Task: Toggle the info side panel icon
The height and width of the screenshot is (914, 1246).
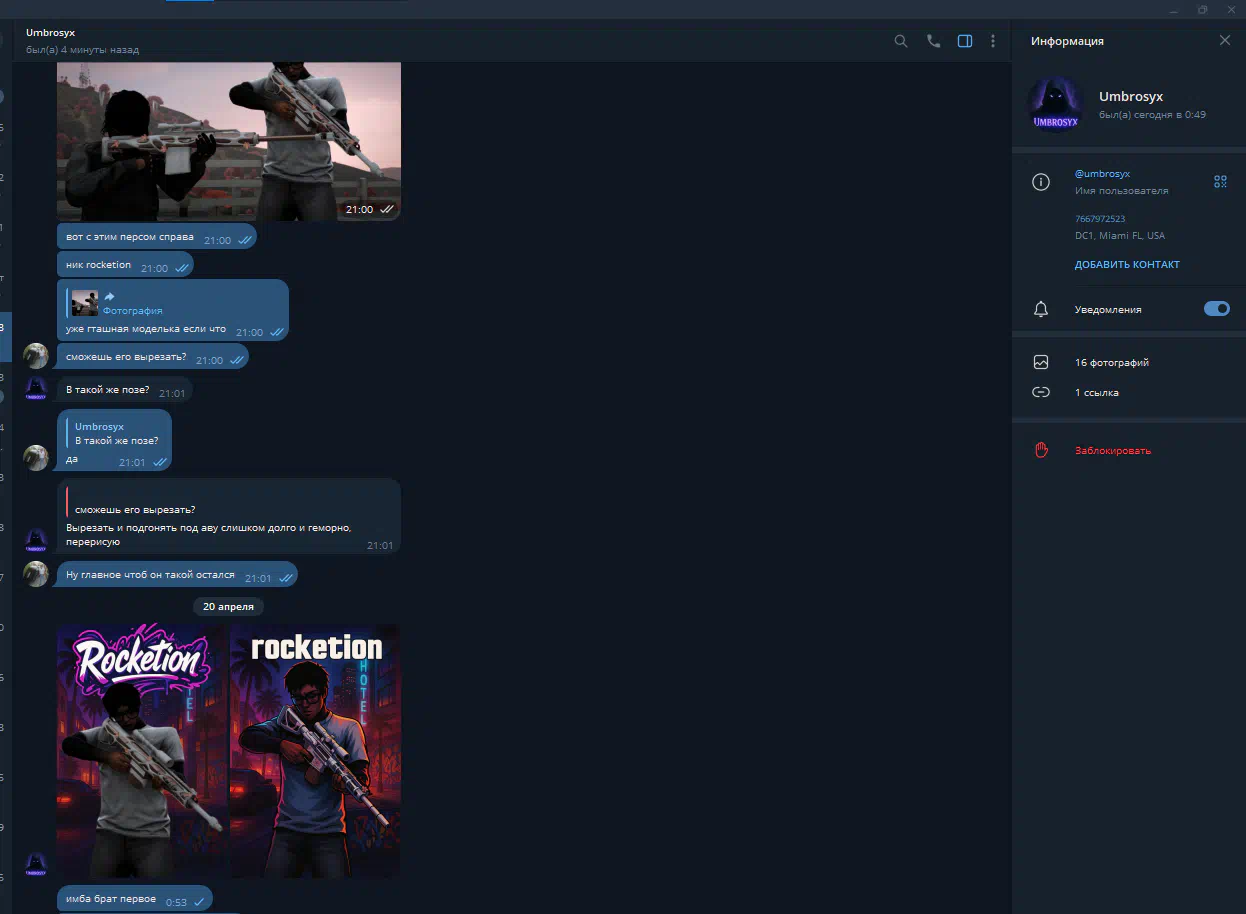Action: [x=965, y=41]
